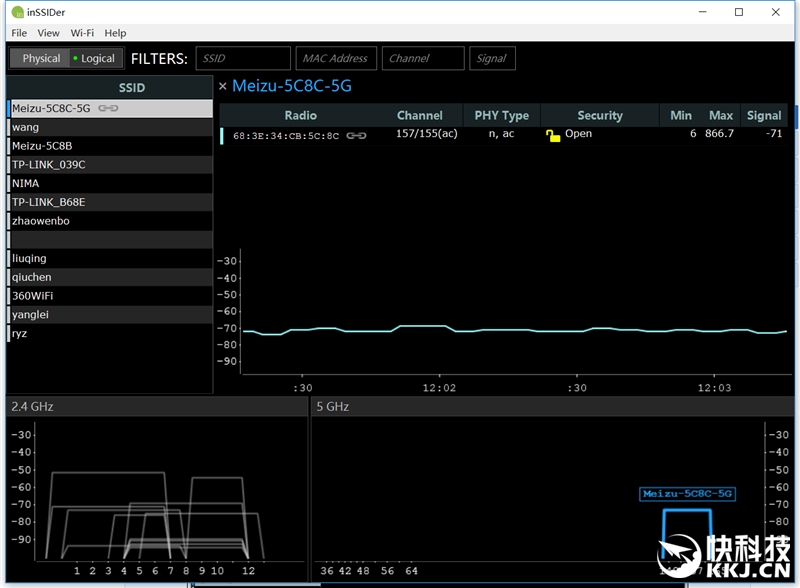The height and width of the screenshot is (588, 800).
Task: Click the 2.4 GHz panel header
Action: [157, 407]
